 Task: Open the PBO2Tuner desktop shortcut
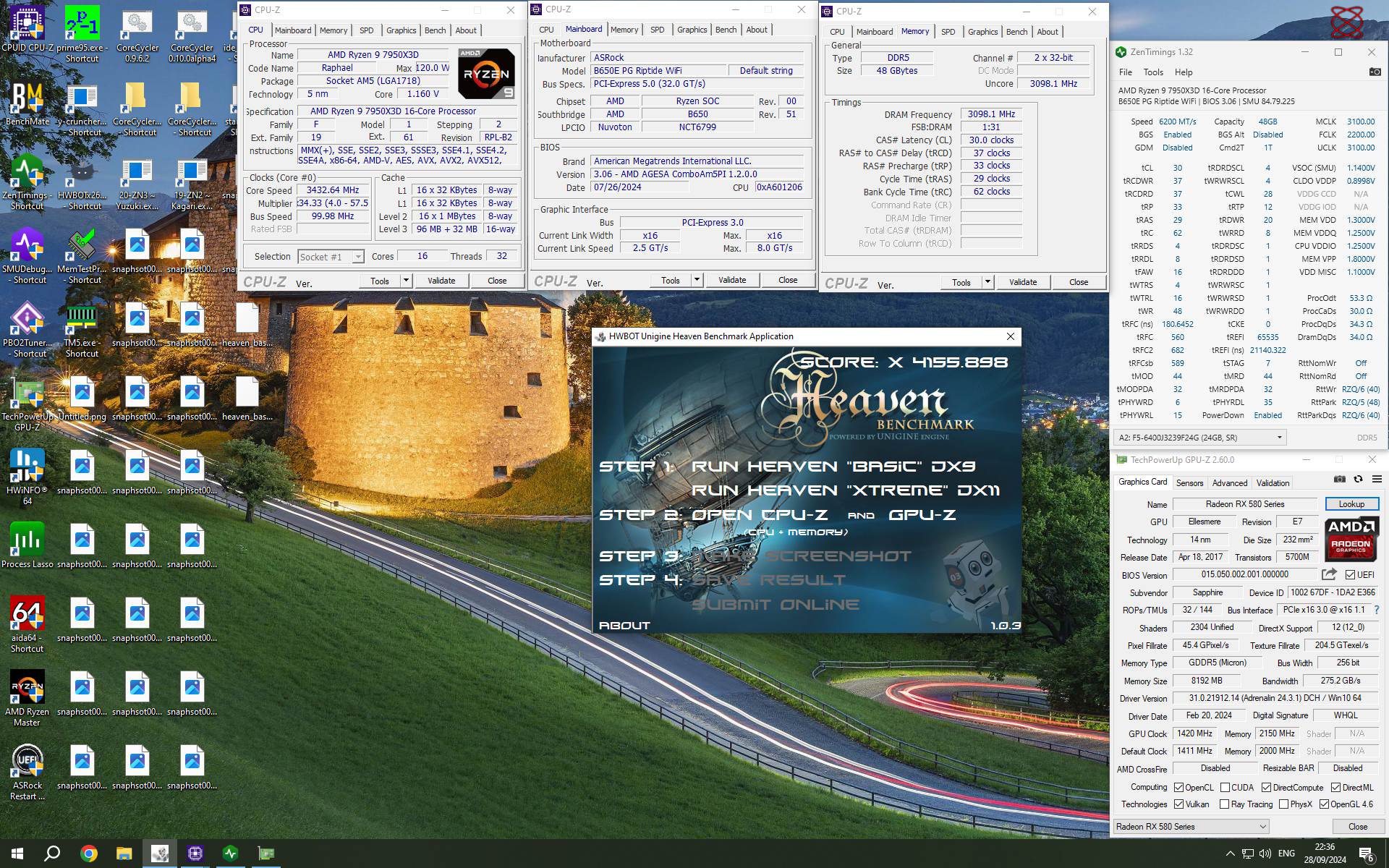tap(27, 330)
